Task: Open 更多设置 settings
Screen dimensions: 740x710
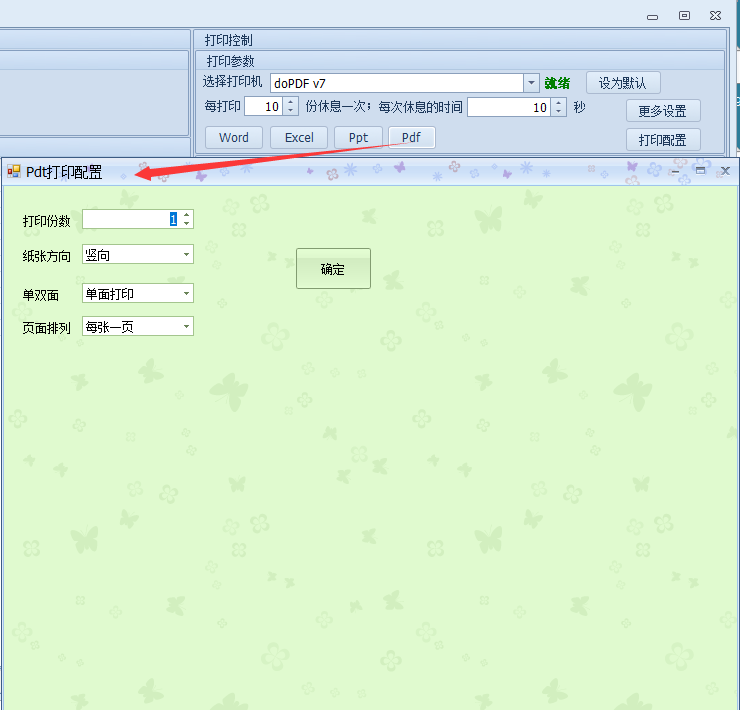Action: click(663, 111)
